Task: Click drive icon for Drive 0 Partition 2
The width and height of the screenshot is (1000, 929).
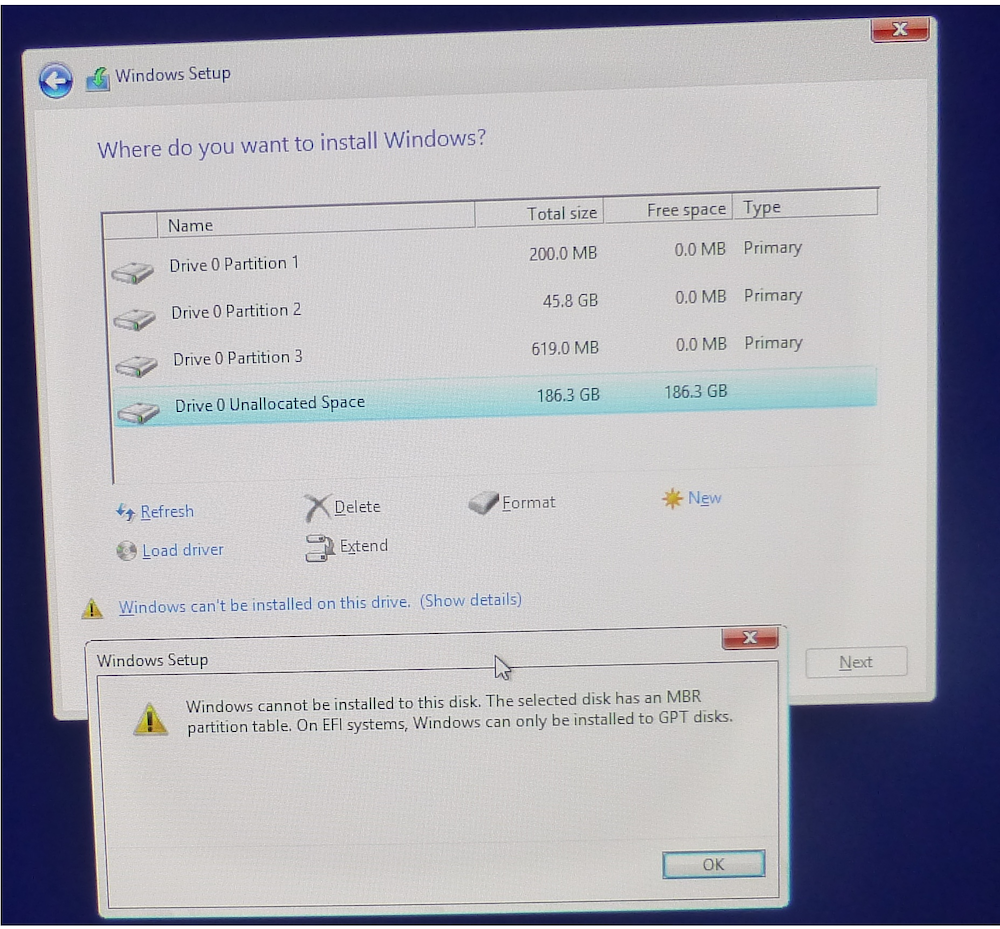Action: (135, 319)
